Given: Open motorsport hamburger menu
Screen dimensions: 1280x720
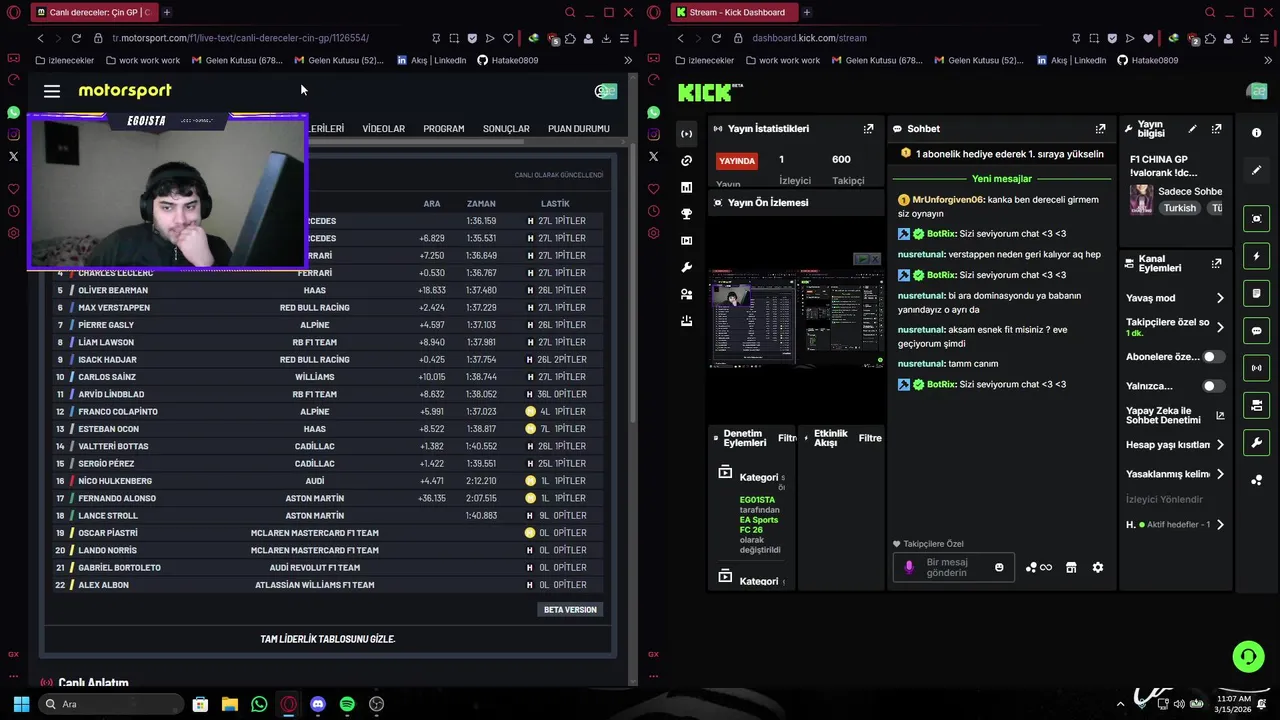Looking at the screenshot, I should tap(52, 91).
